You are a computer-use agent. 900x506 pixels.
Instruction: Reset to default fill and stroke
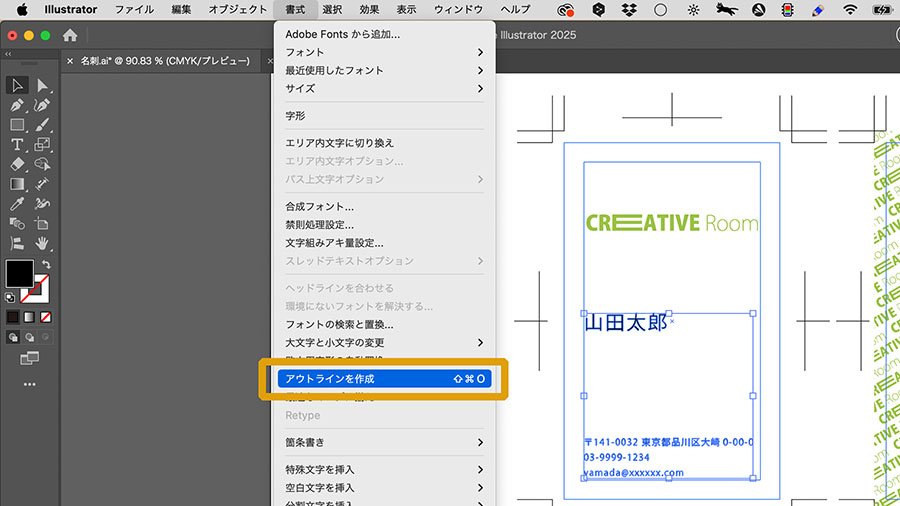point(10,297)
